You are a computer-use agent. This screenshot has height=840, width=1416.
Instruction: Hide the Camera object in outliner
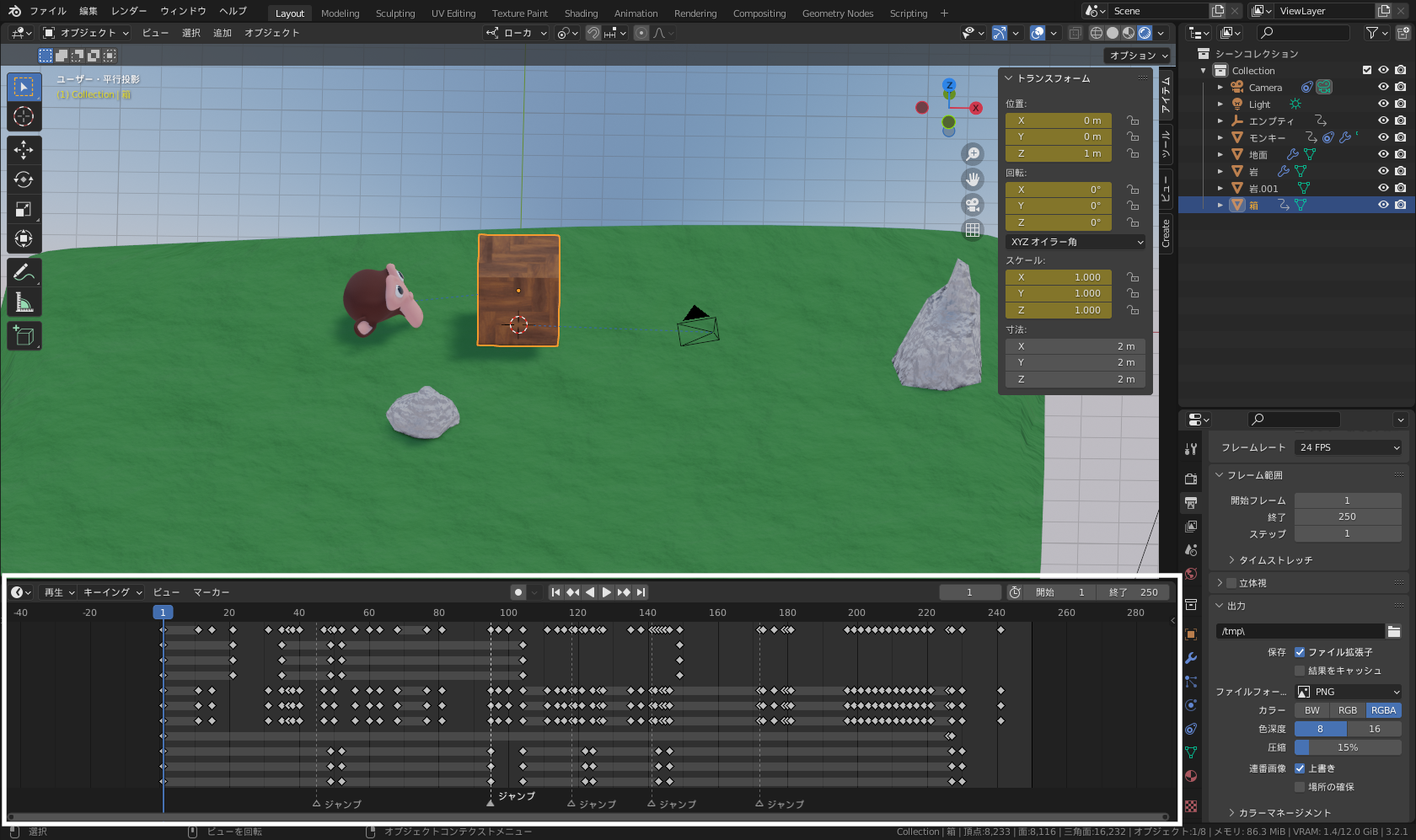1382,87
